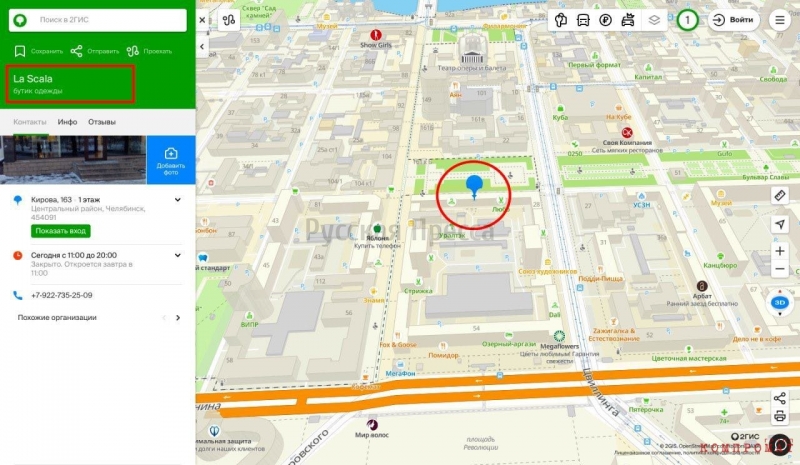Click phone number +7-922-735-25-09

(62, 295)
